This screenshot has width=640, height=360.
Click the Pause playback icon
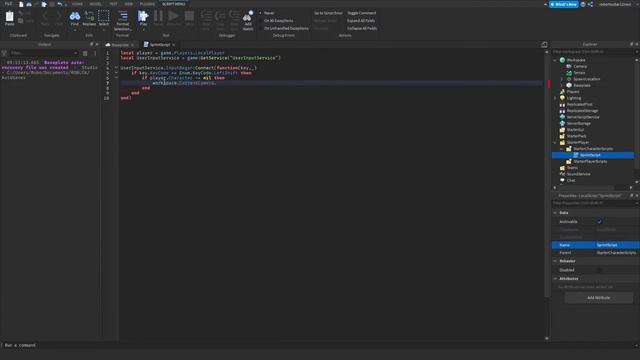pyautogui.click(x=158, y=16)
